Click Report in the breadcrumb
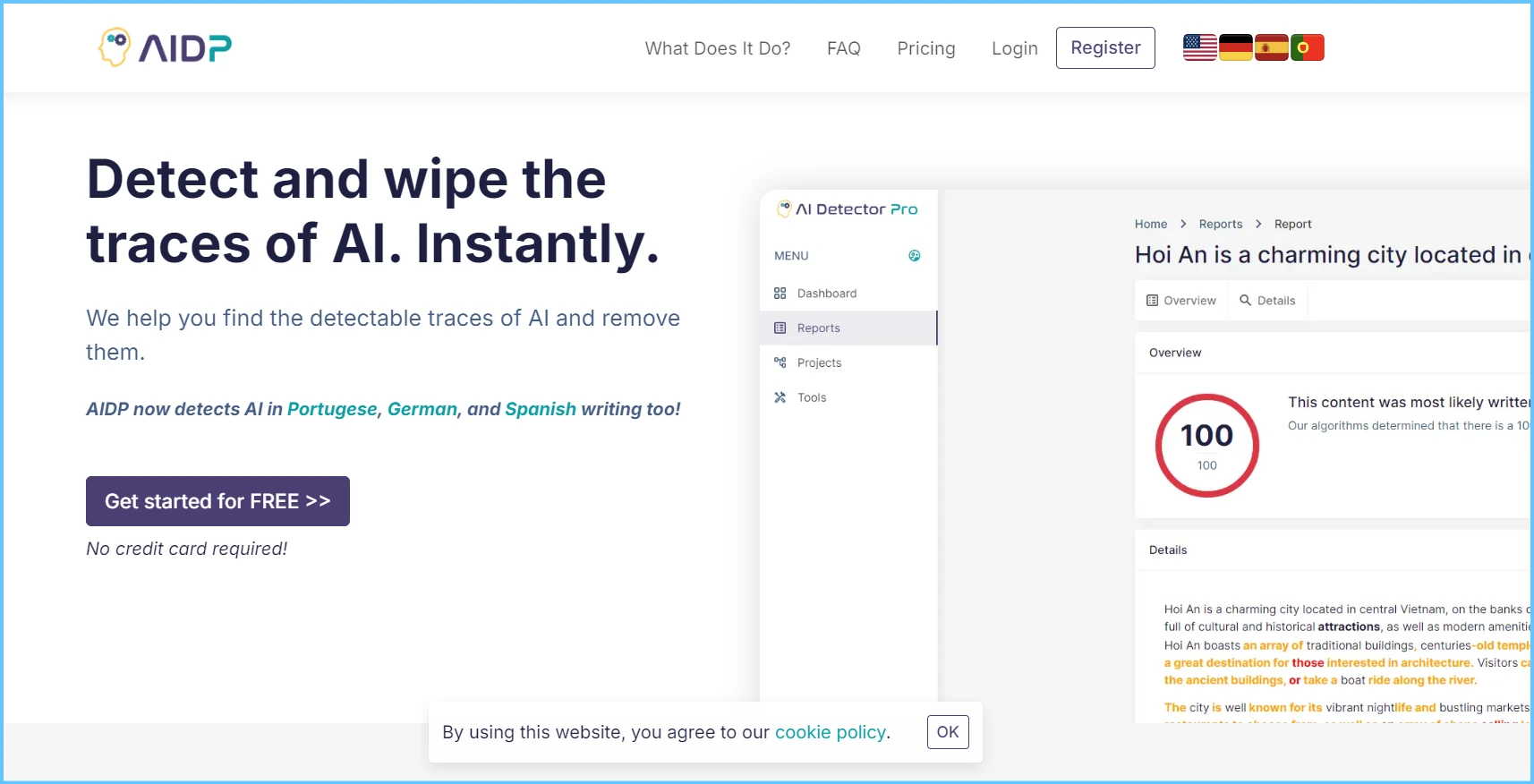The width and height of the screenshot is (1534, 784). pyautogui.click(x=1292, y=224)
